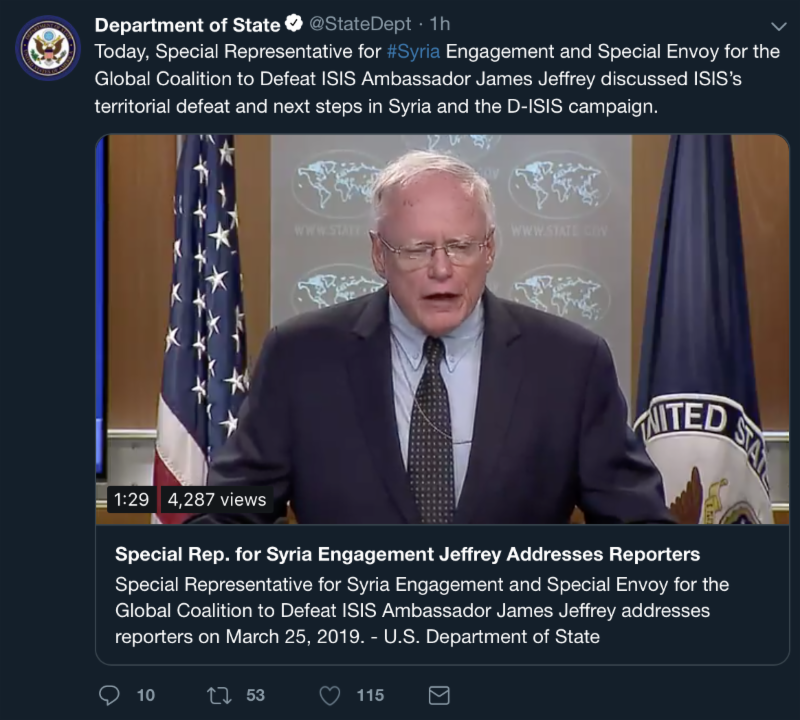The height and width of the screenshot is (720, 800).
Task: Click the reply count 10
Action: click(145, 695)
